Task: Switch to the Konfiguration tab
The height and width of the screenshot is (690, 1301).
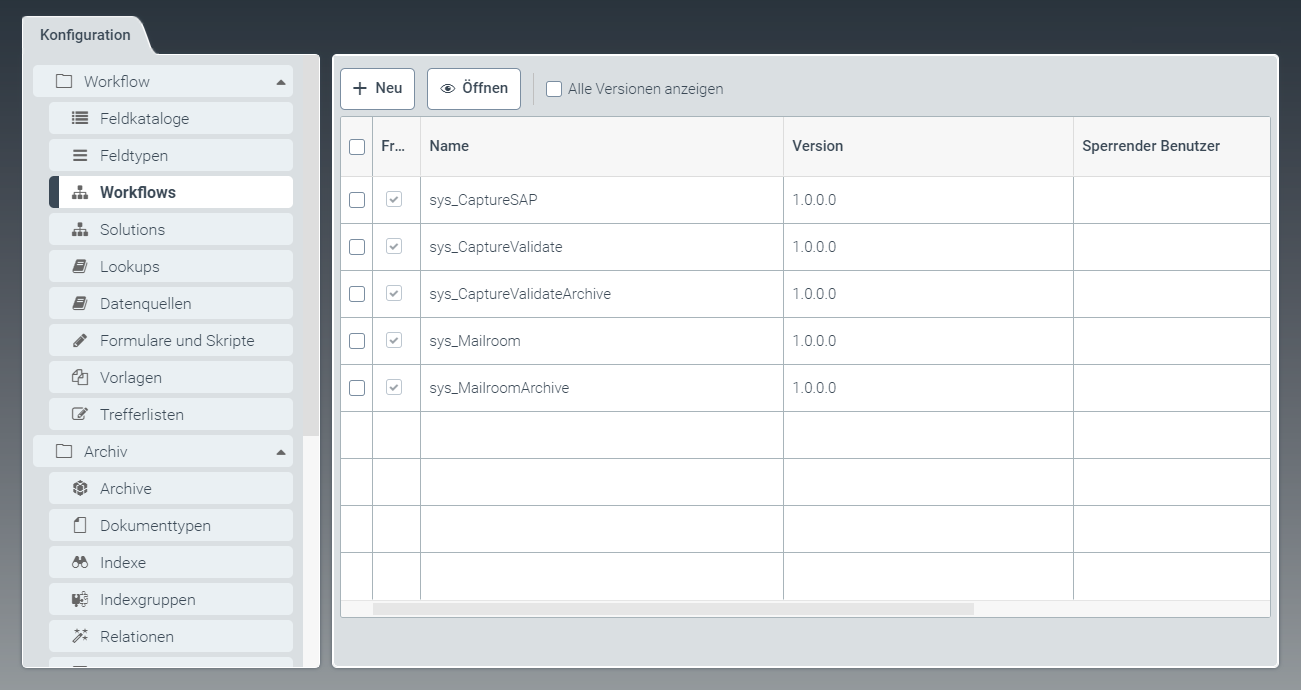Action: 85,34
